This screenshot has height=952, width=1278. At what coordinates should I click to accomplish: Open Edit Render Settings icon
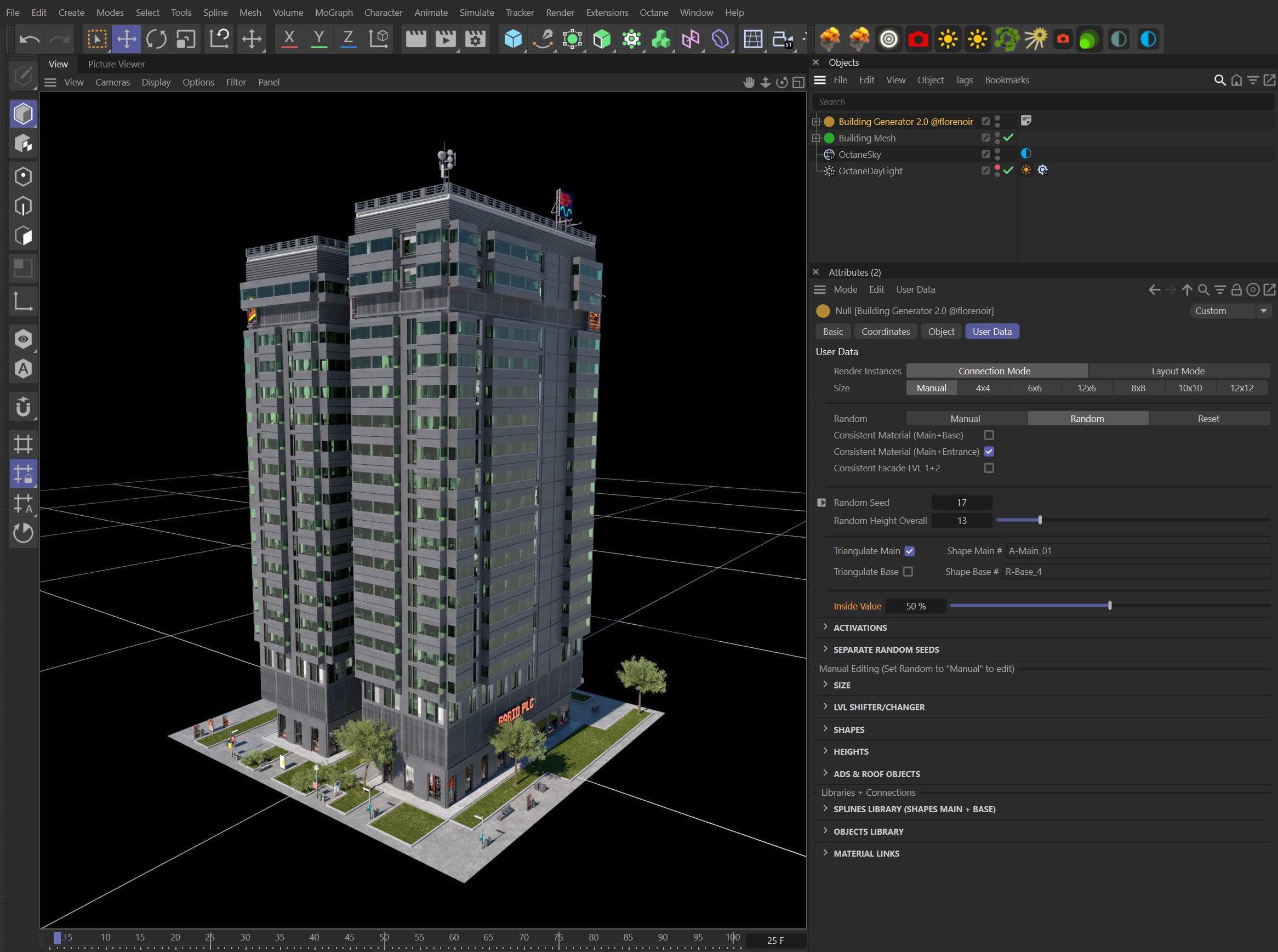(x=475, y=38)
